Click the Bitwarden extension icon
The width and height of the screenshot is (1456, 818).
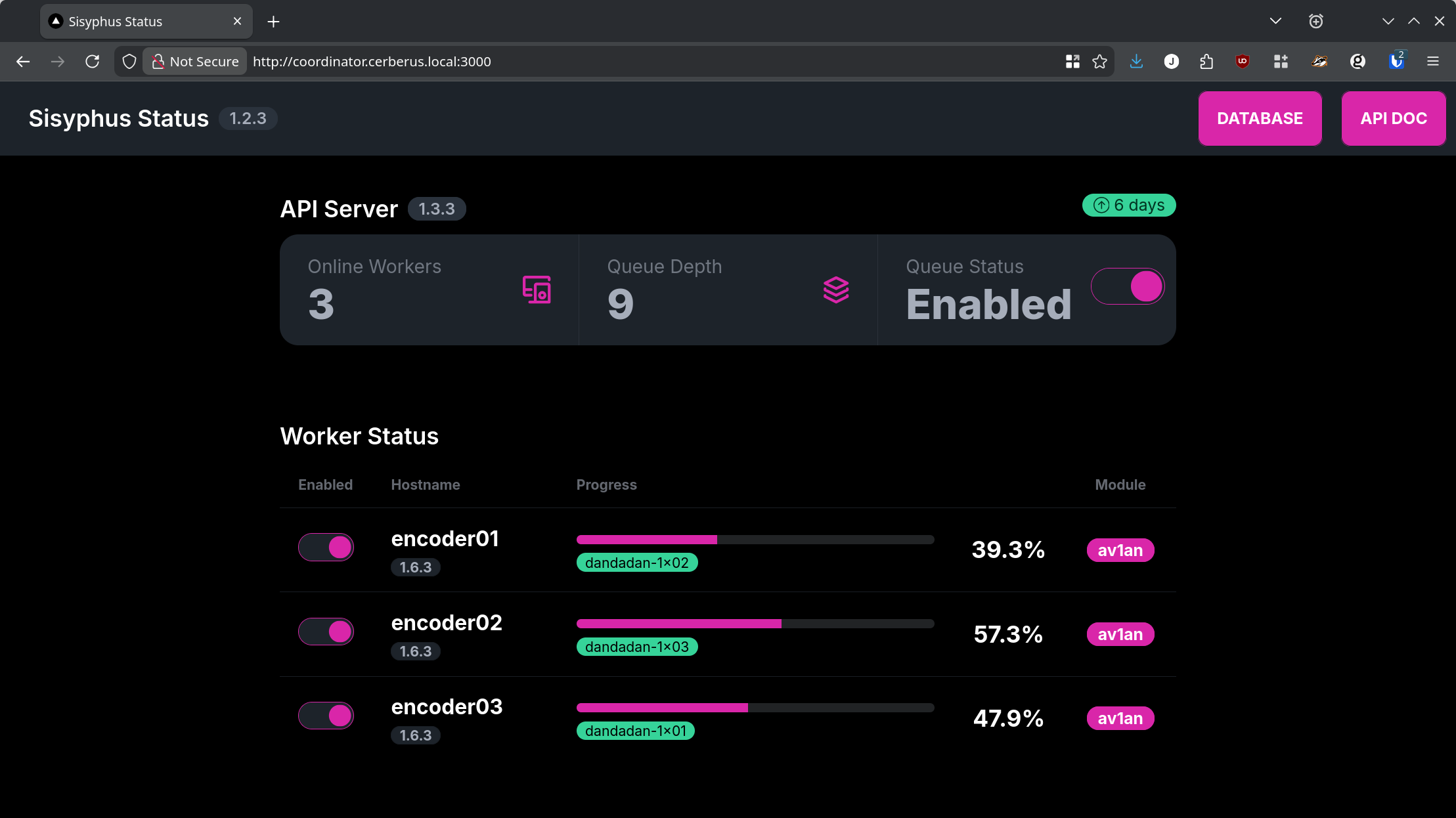point(1396,62)
